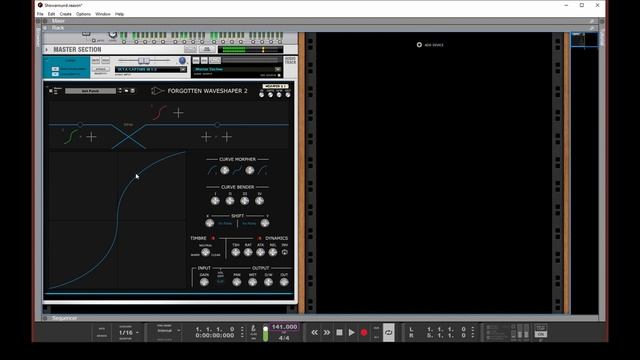
Task: Click the browse patch folder icon
Action: pos(127,91)
